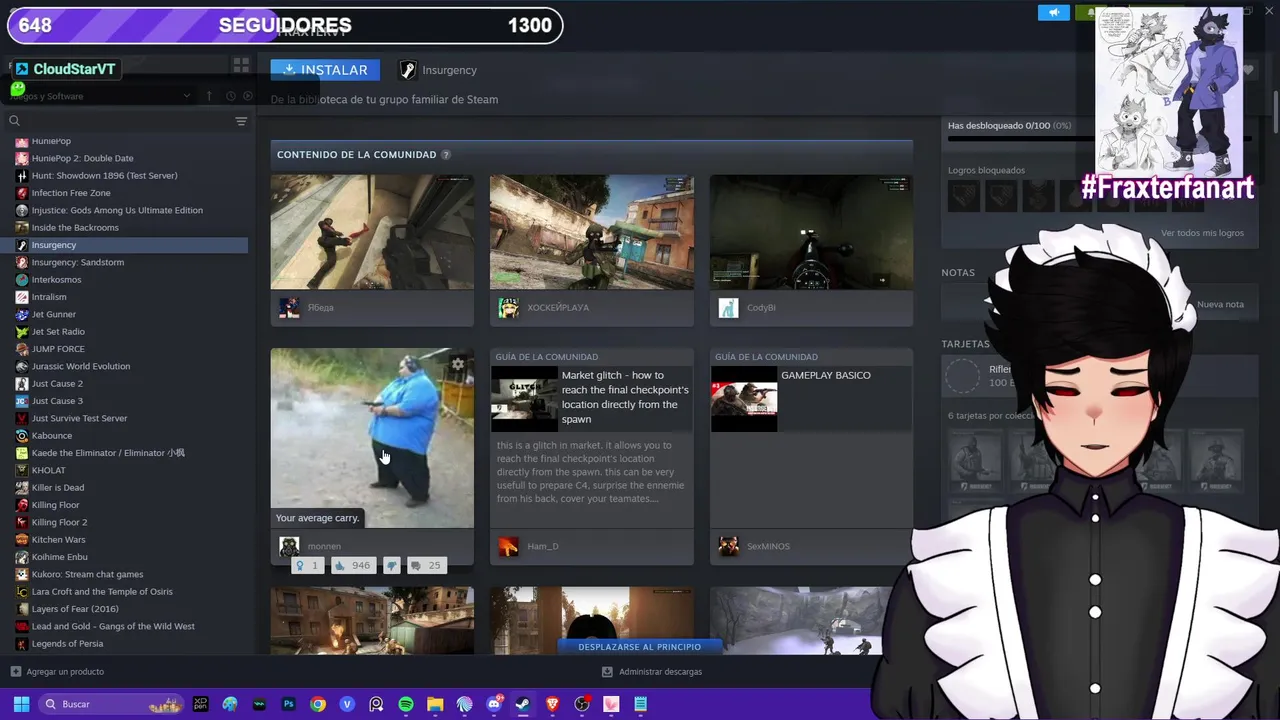
Task: Open Interkosmos in the game list
Action: coord(56,279)
